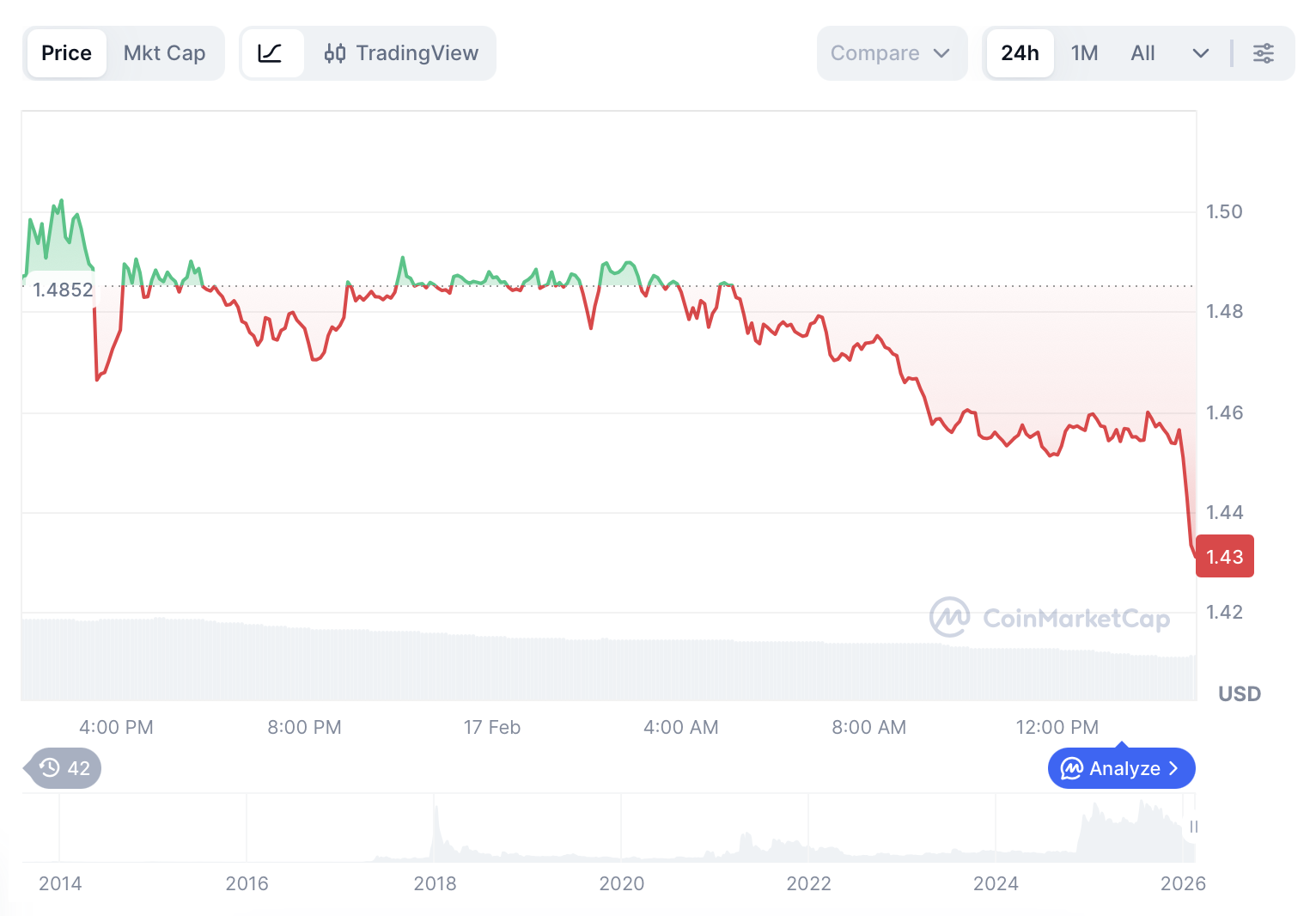Toggle chart to Mkt Cap view
Viewport: 1316px width, 916px height.
pos(164,53)
